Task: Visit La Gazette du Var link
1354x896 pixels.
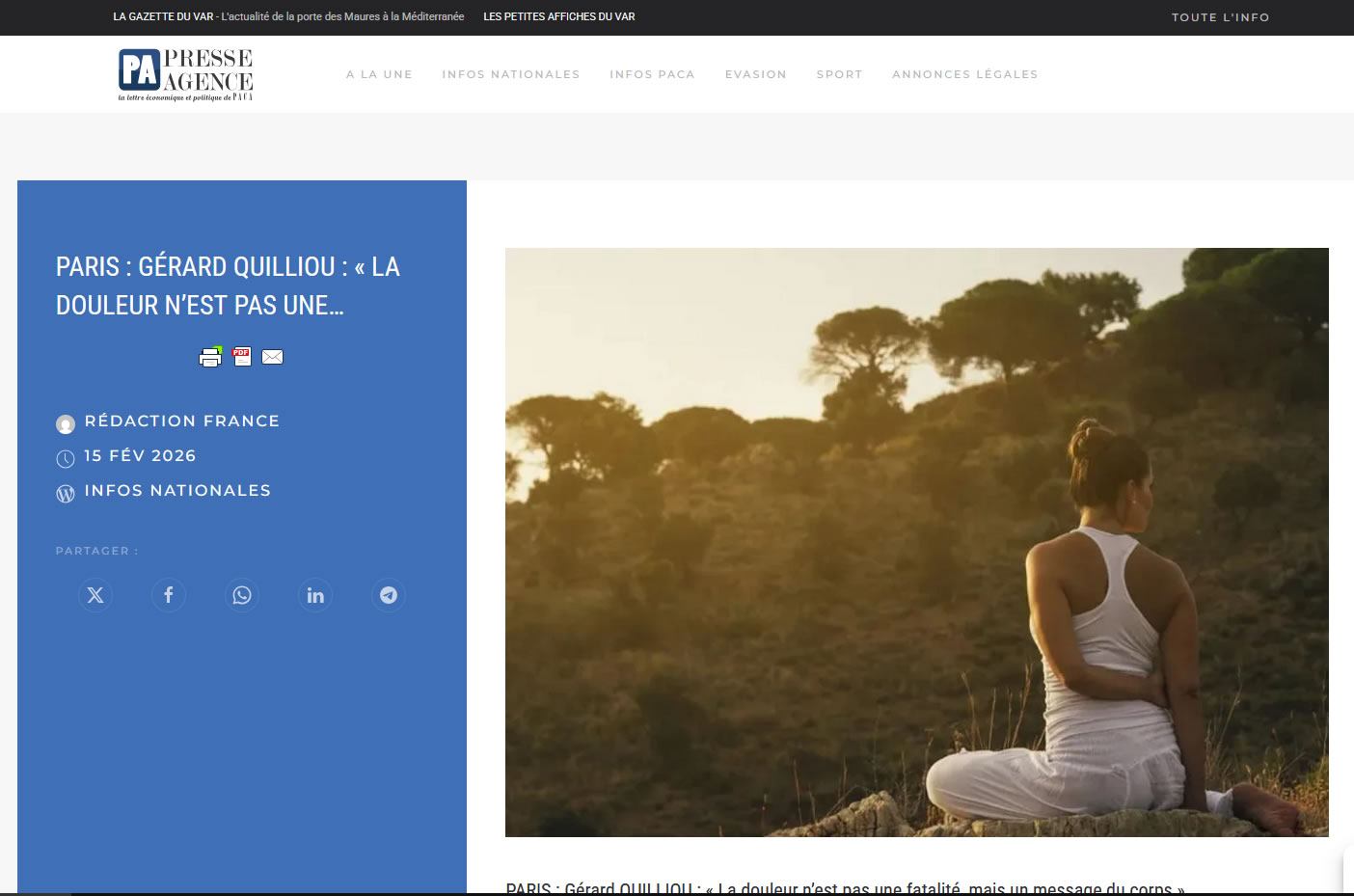Action: click(163, 16)
